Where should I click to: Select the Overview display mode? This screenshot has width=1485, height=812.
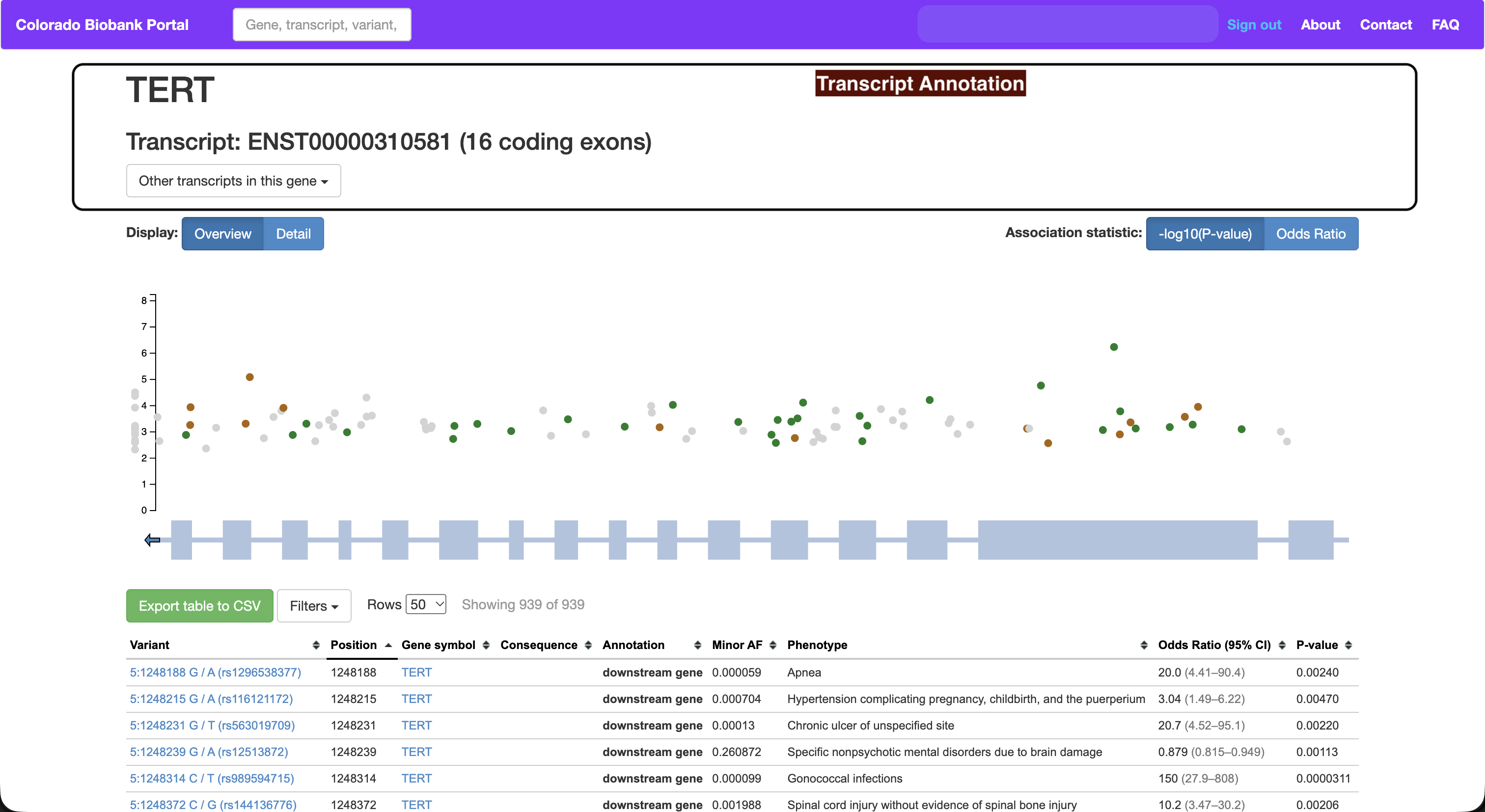pos(222,234)
